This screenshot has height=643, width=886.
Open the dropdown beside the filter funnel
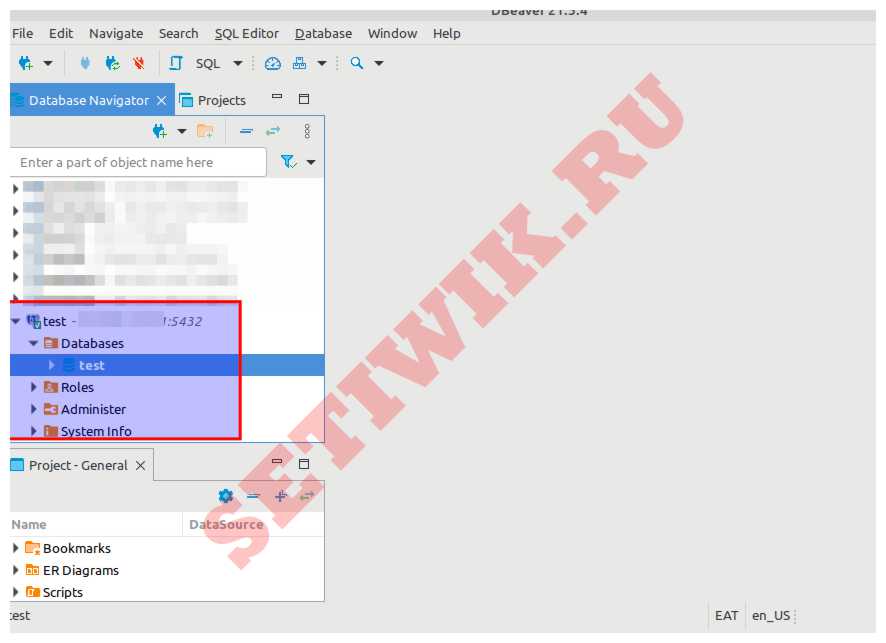pyautogui.click(x=311, y=162)
